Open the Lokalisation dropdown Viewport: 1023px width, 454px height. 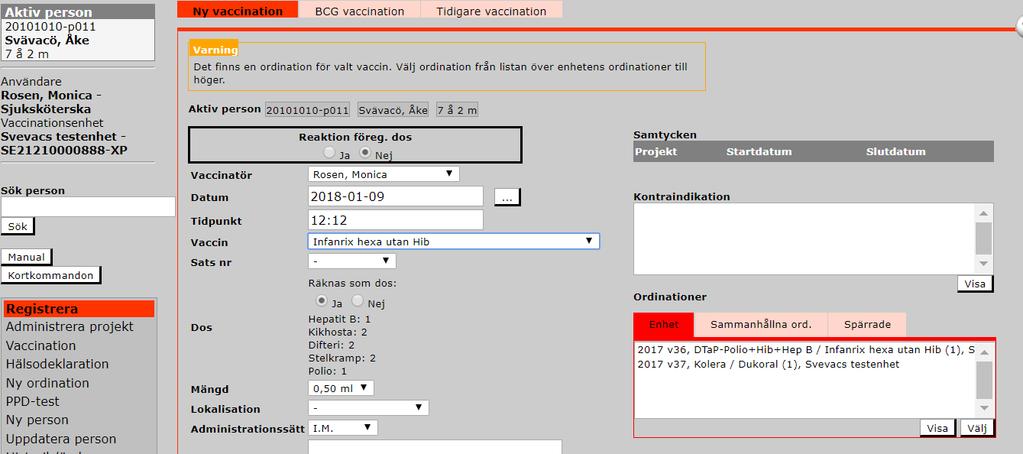[368, 408]
